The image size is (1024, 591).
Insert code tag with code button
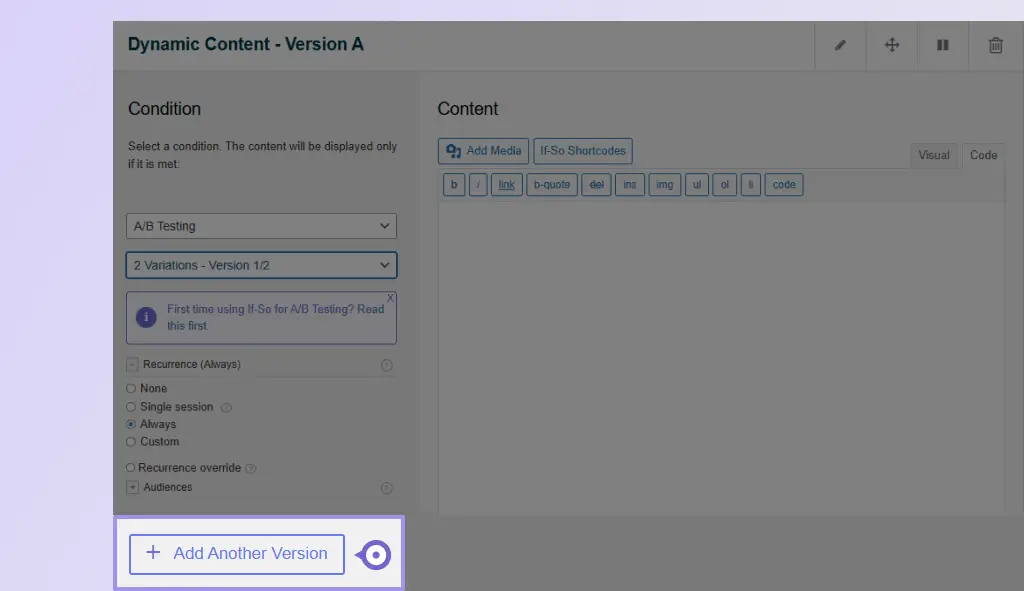[x=784, y=185]
